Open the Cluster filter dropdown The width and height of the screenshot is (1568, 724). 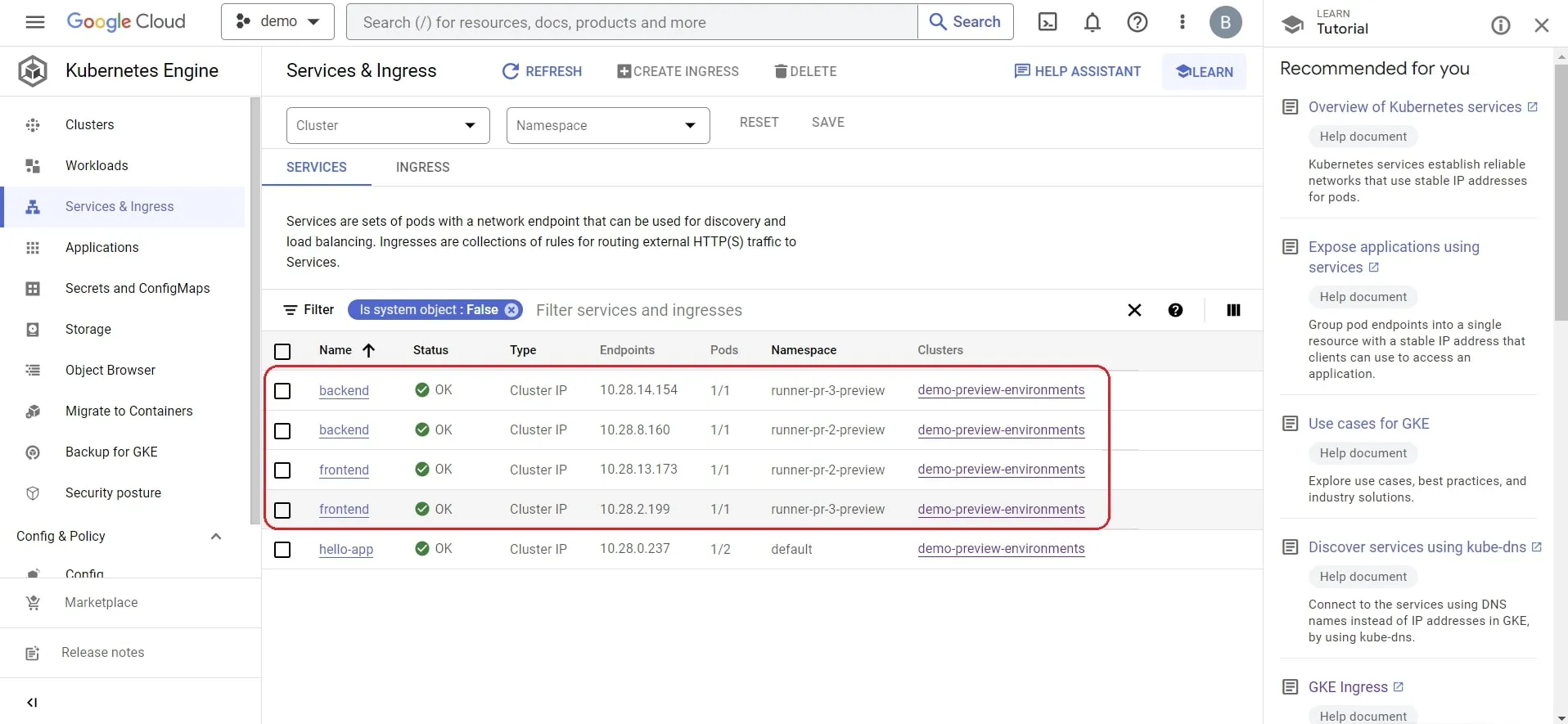point(388,125)
